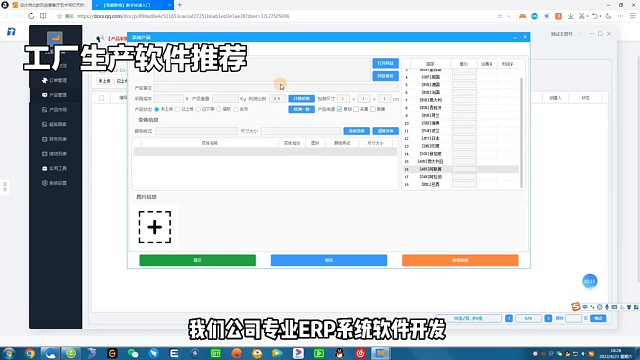Open the browser reading mode book icon
This screenshot has height=360, width=640.
pos(43,16)
